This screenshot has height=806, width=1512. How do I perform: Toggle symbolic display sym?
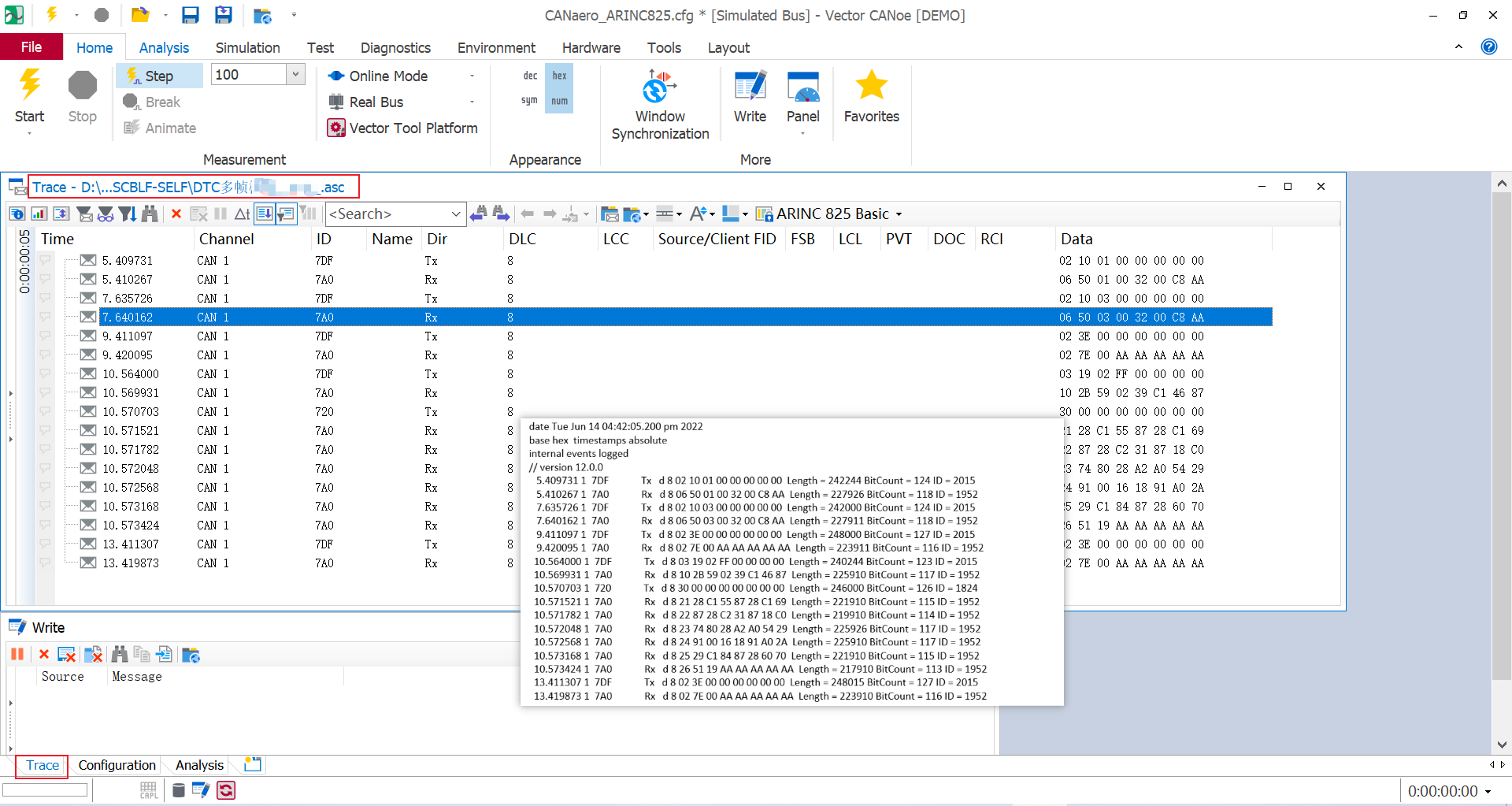pyautogui.click(x=529, y=101)
